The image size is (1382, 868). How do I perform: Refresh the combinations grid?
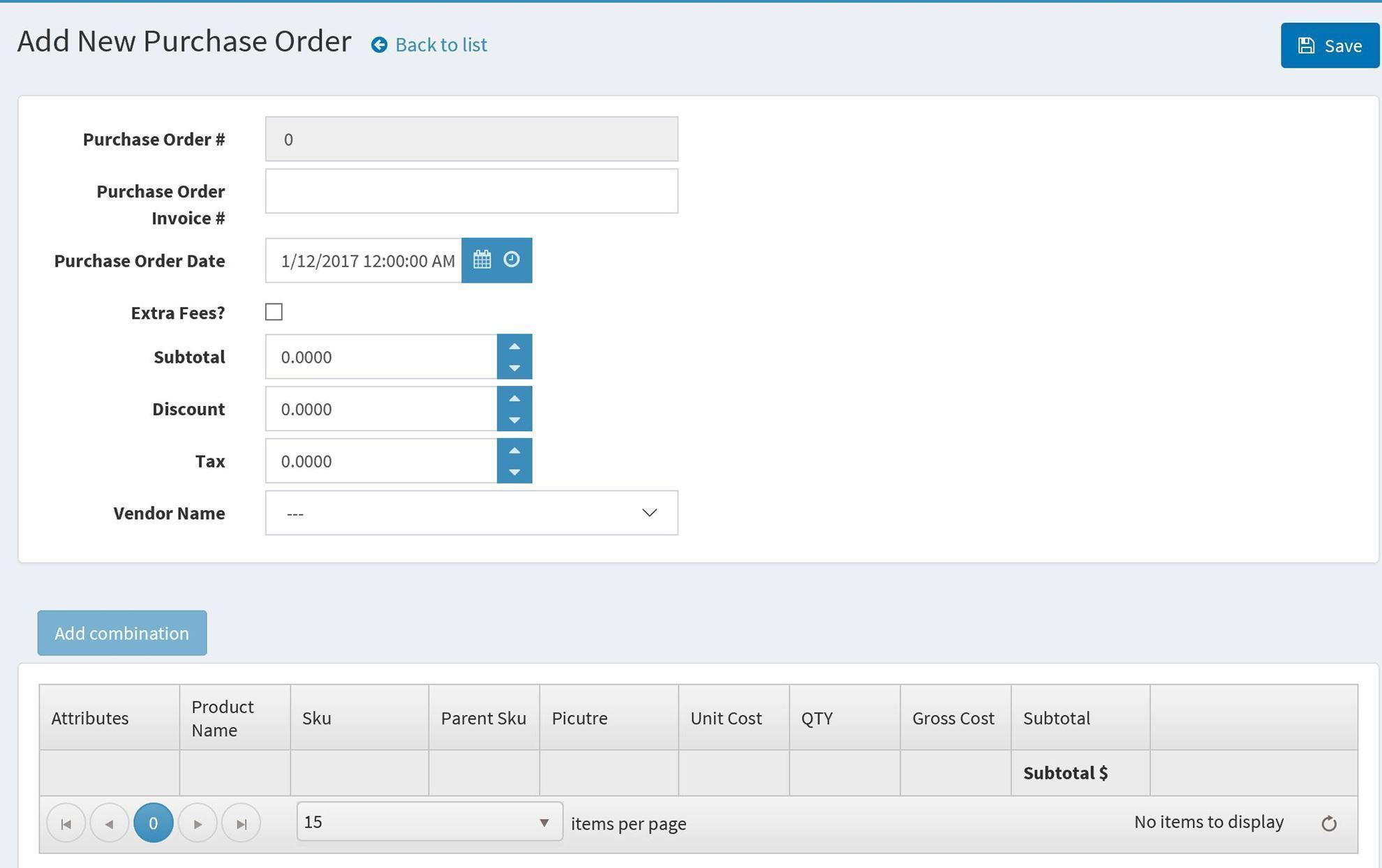tap(1328, 824)
